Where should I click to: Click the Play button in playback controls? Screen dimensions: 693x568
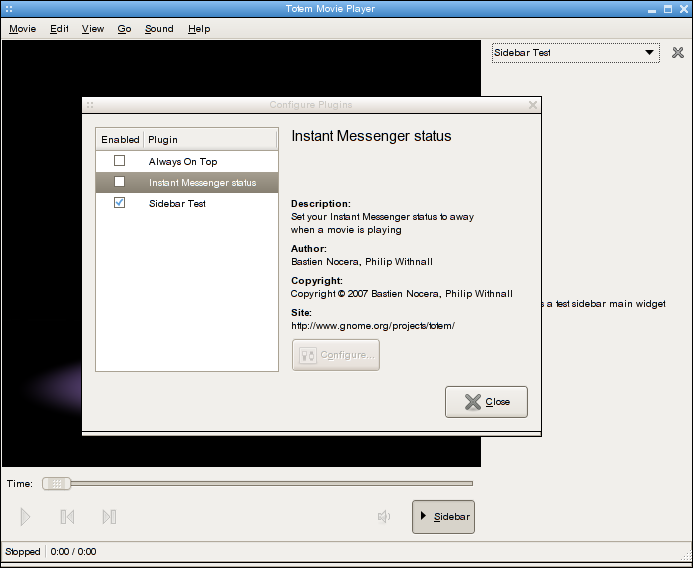pos(25,517)
